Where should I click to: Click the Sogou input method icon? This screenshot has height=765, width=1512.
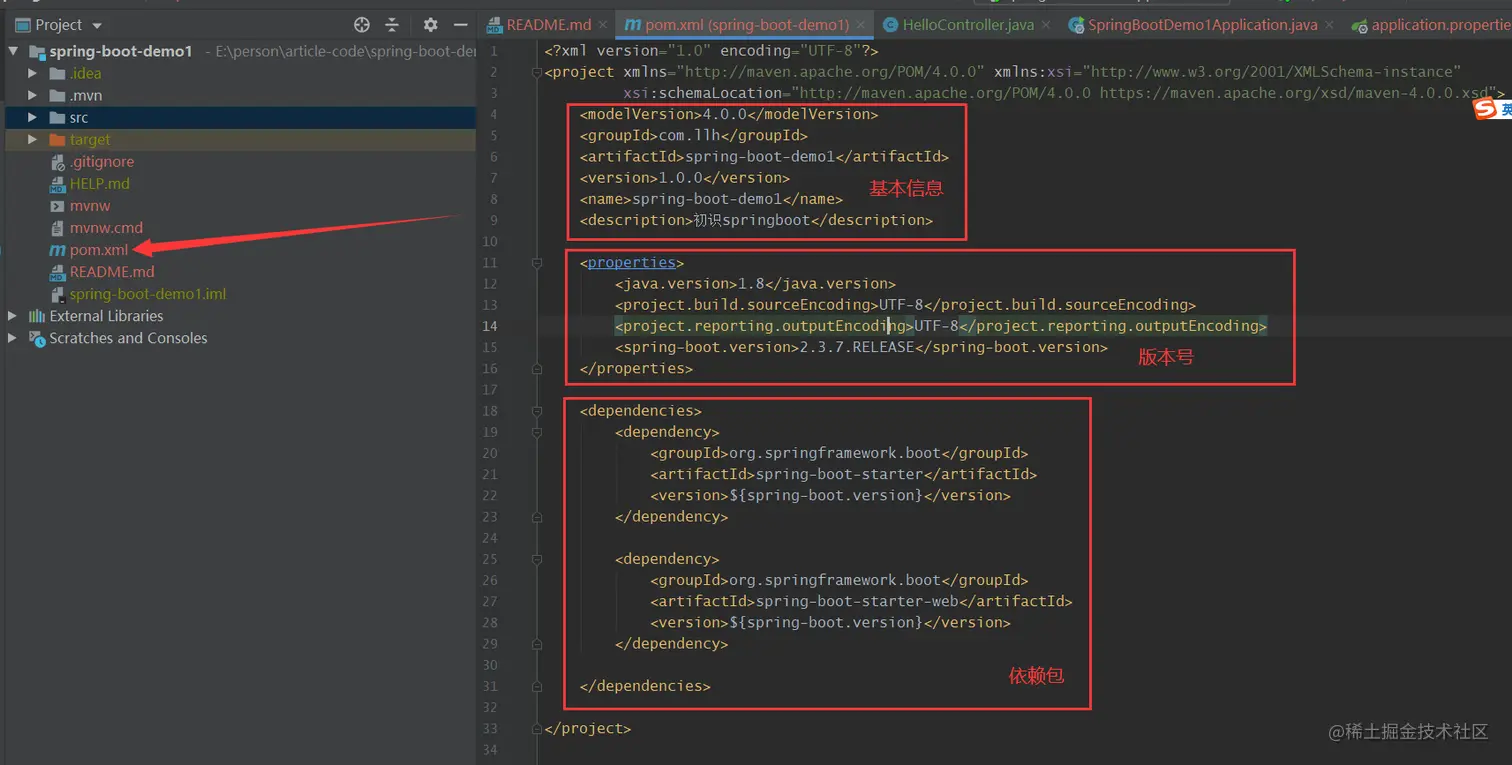(1486, 110)
